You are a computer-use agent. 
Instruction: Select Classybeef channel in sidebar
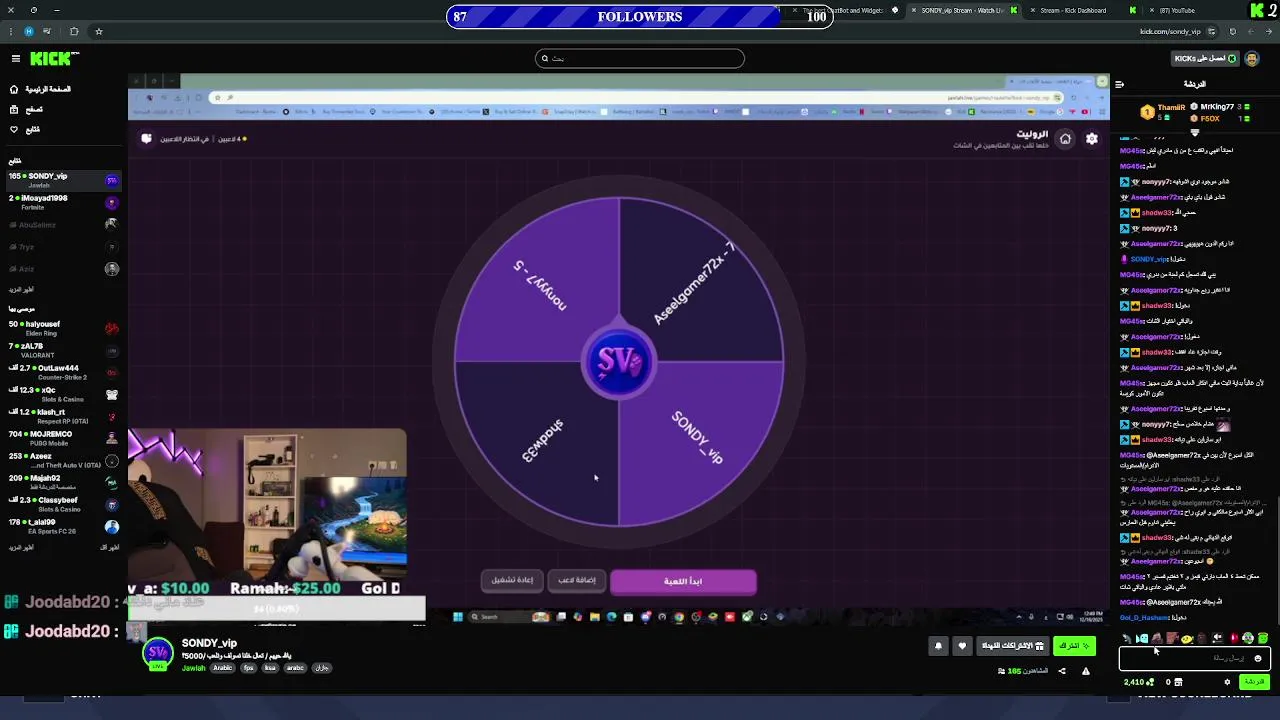tap(64, 504)
